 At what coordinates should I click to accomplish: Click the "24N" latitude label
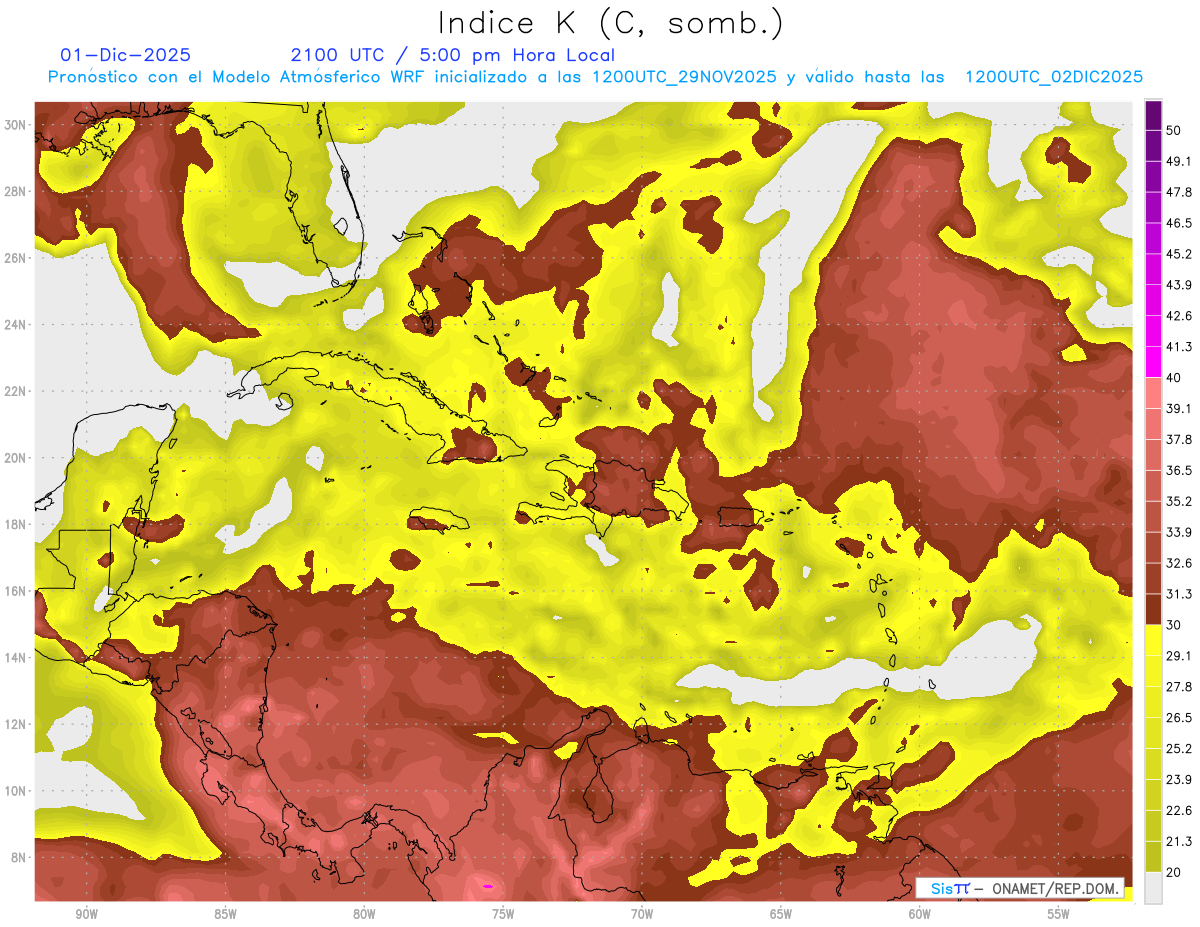coord(17,325)
